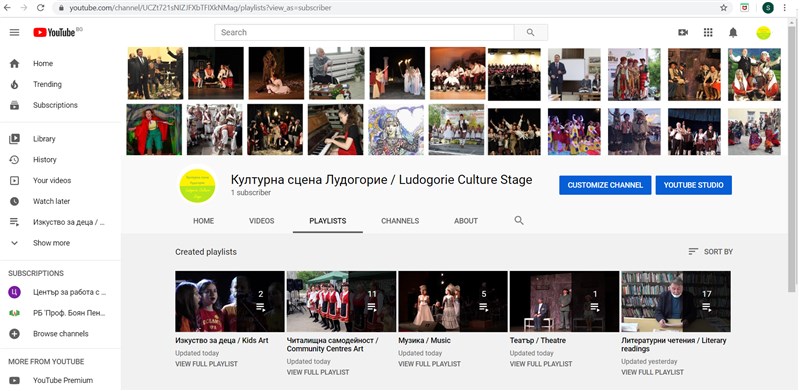This screenshot has width=800, height=391.
Task: Click the Музика / Music playlist title
Action: click(424, 340)
